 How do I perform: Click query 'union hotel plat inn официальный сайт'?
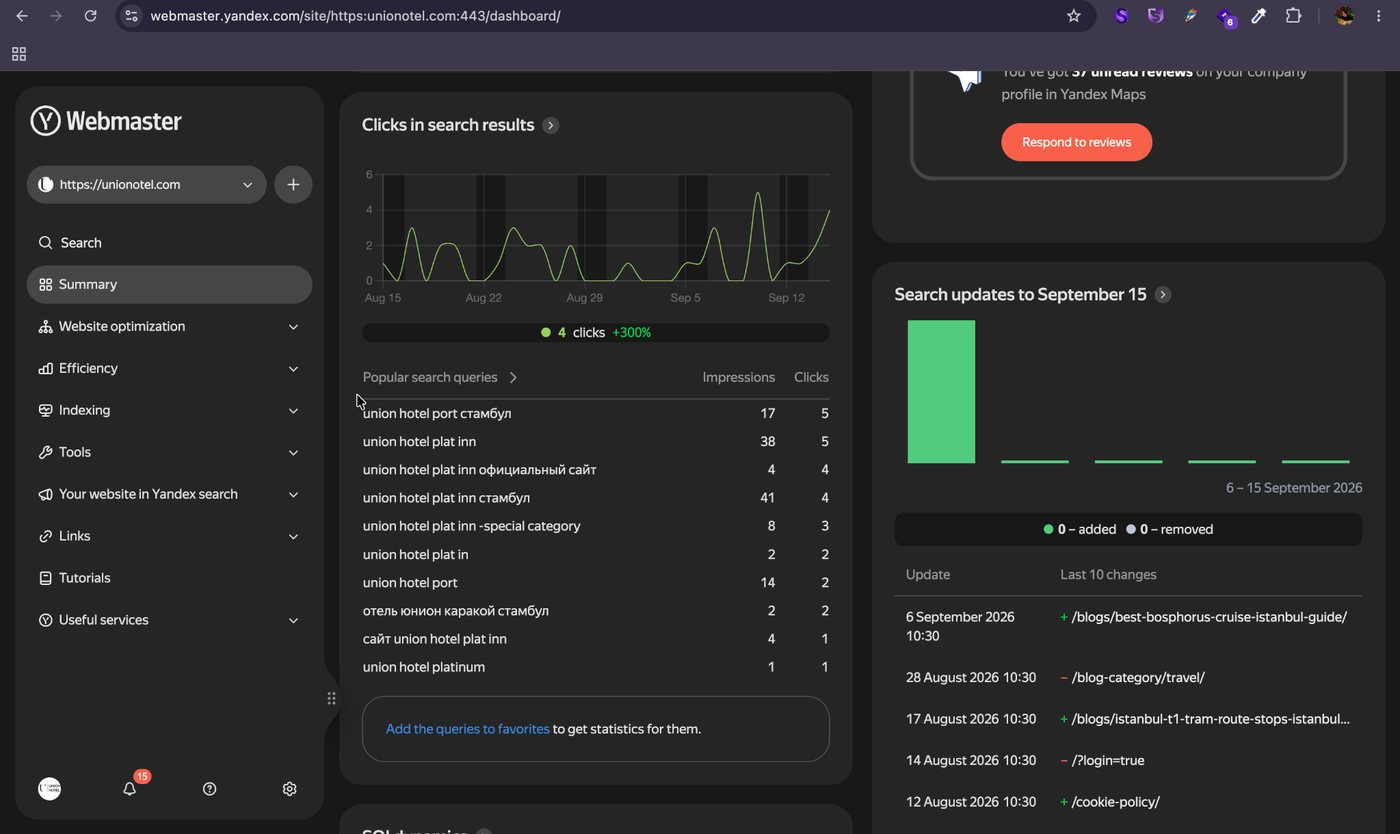pos(479,469)
